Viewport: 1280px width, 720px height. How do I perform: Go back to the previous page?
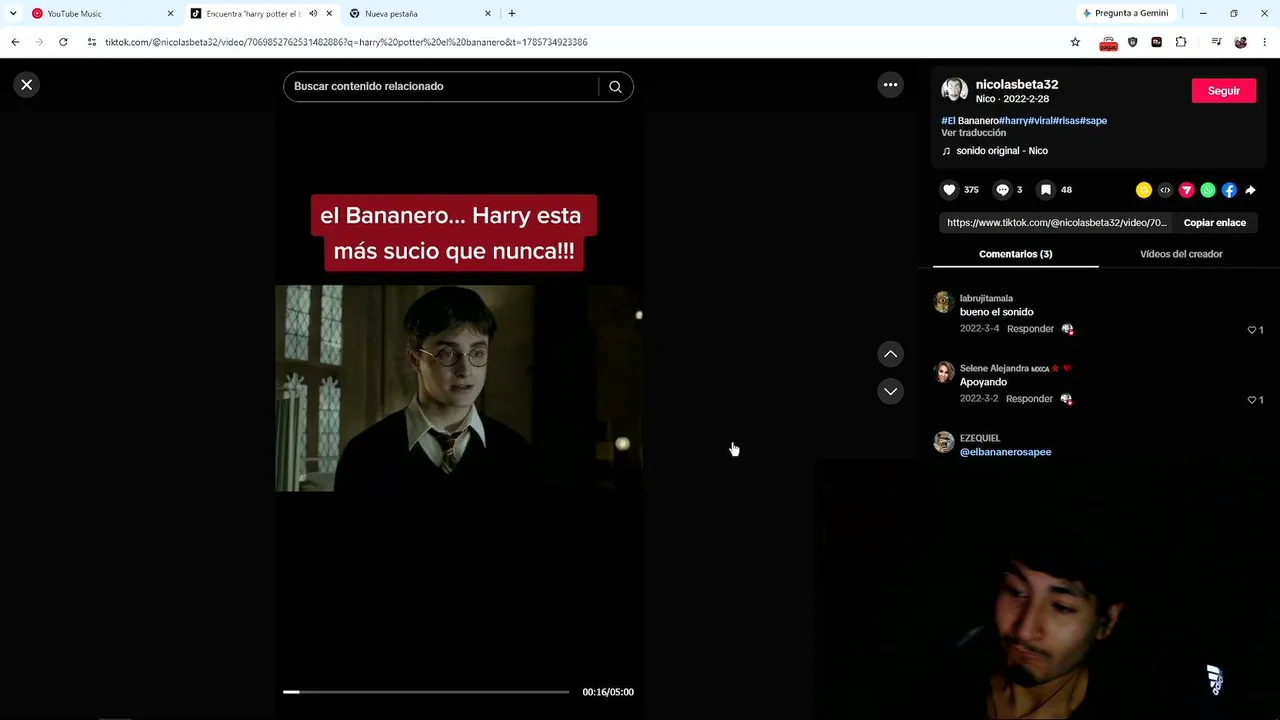pyautogui.click(x=15, y=42)
